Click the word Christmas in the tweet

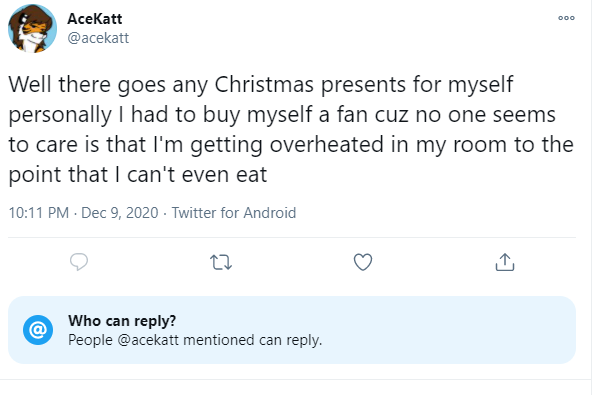[x=264, y=84]
